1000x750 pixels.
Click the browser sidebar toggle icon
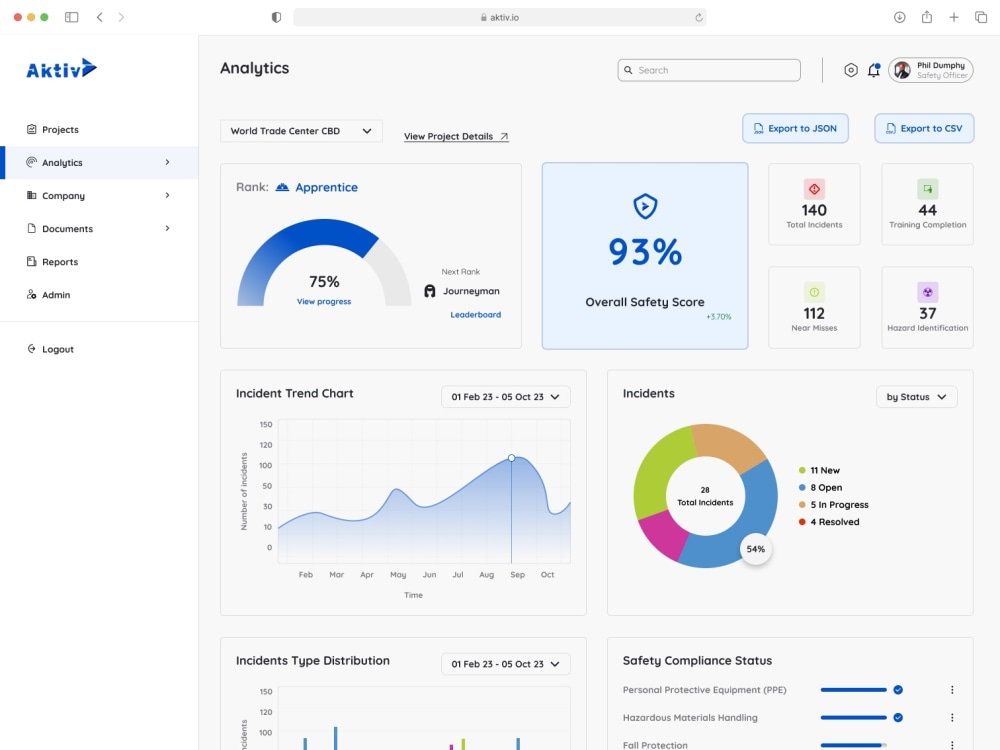click(71, 17)
